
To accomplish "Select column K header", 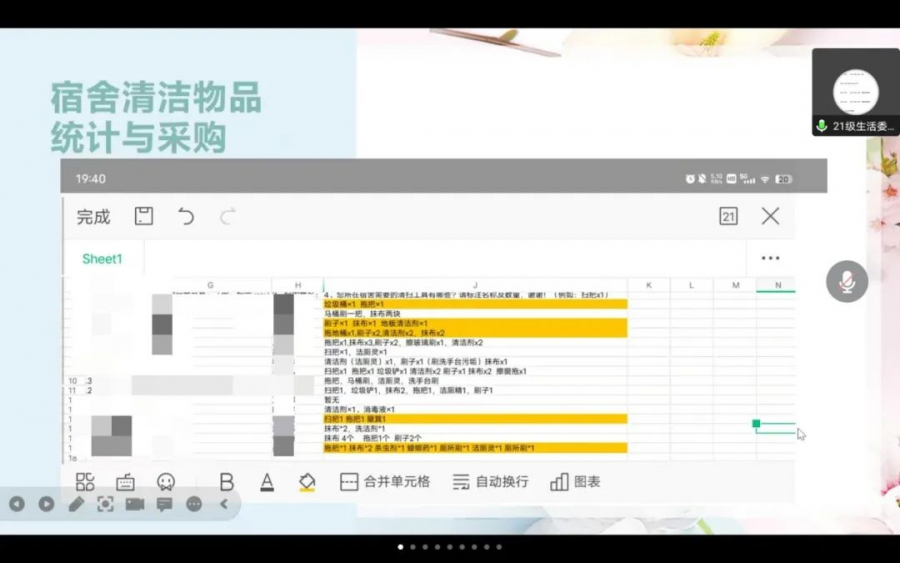I will coord(649,286).
